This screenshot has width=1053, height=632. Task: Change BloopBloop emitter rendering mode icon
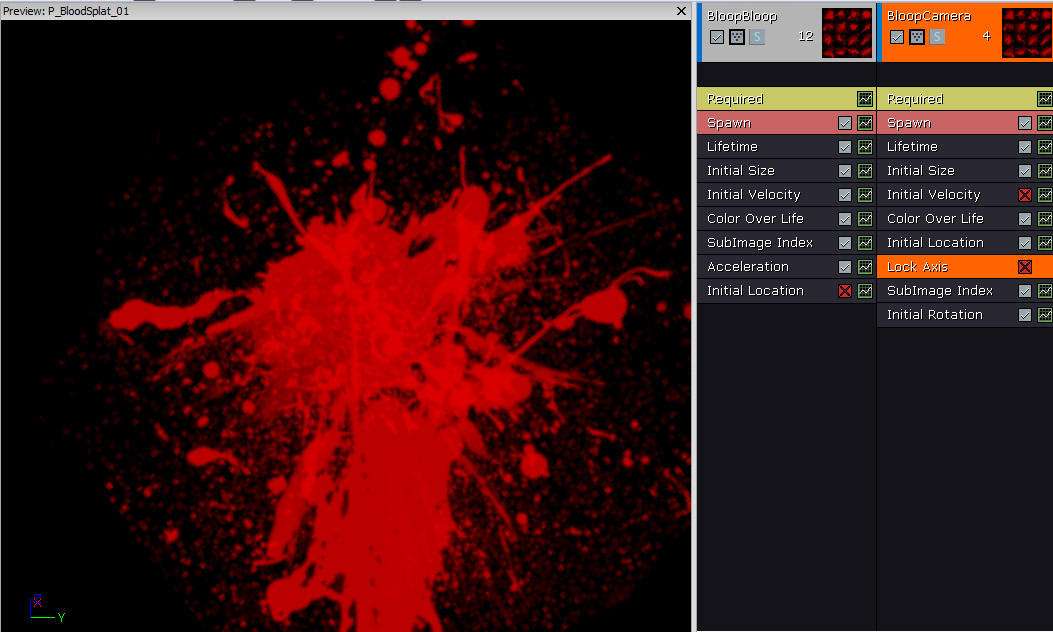(x=737, y=37)
